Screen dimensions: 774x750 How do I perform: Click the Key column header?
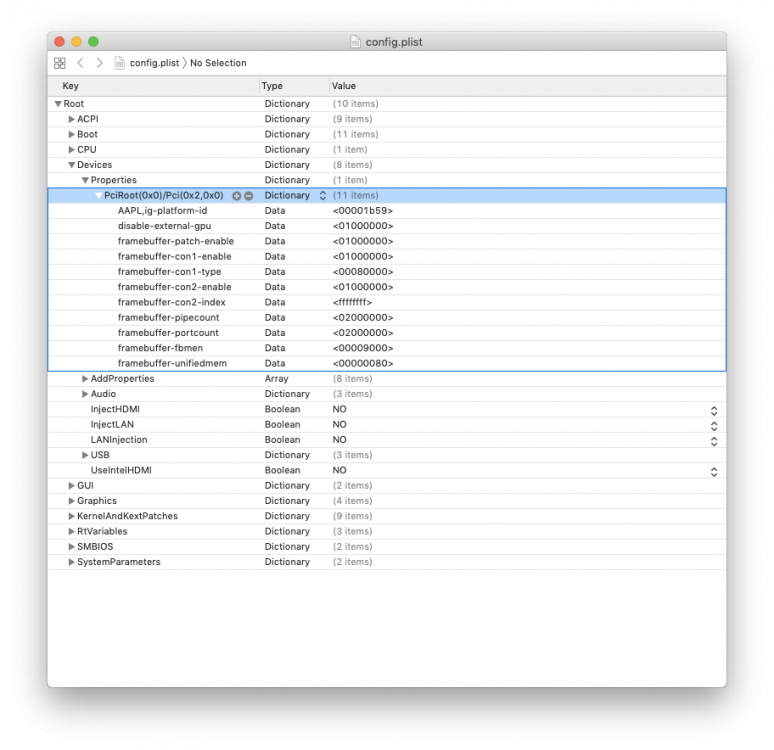154,86
